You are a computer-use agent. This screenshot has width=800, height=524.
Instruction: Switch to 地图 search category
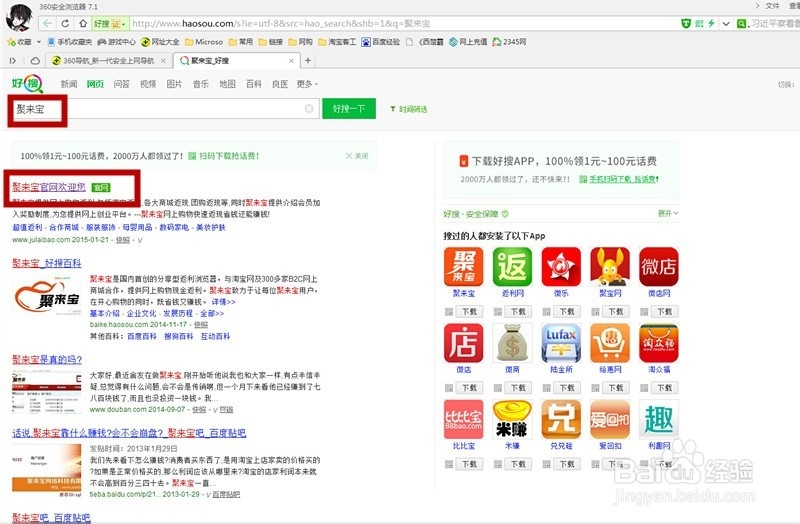coord(227,84)
